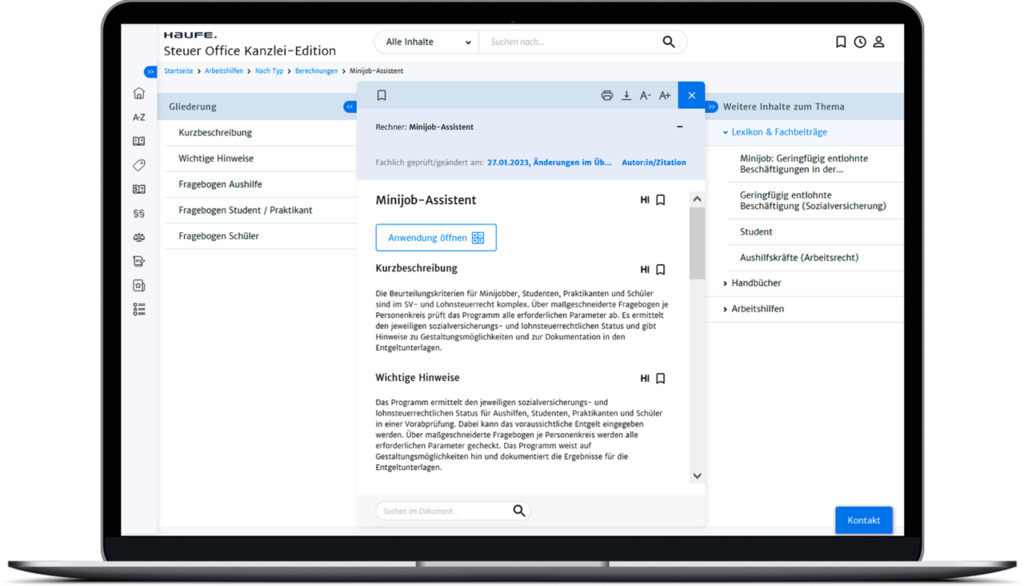The height and width of the screenshot is (586, 1024).
Task: Click the document scrollbar down arrow
Action: click(697, 476)
